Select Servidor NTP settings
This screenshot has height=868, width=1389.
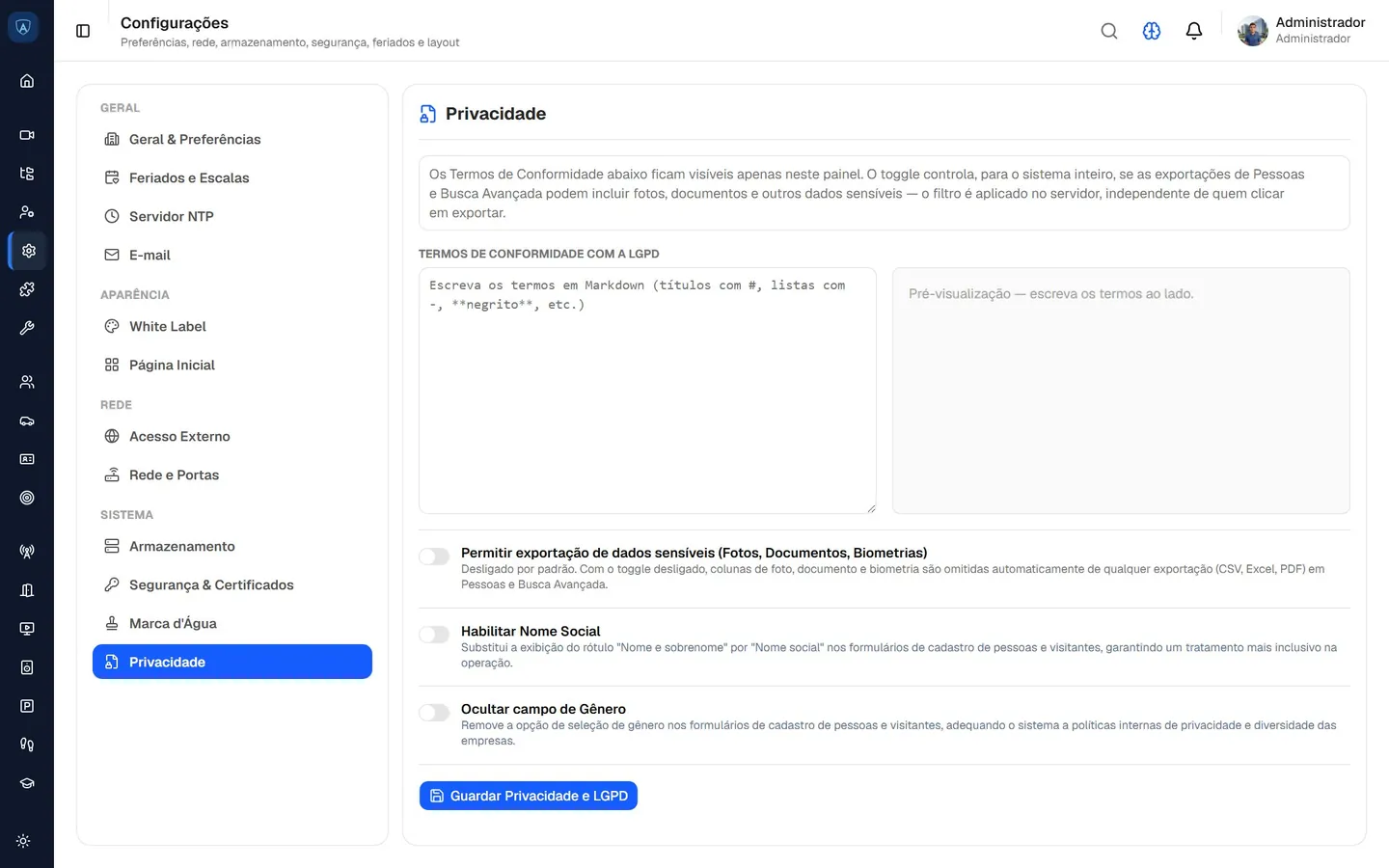tap(232, 216)
